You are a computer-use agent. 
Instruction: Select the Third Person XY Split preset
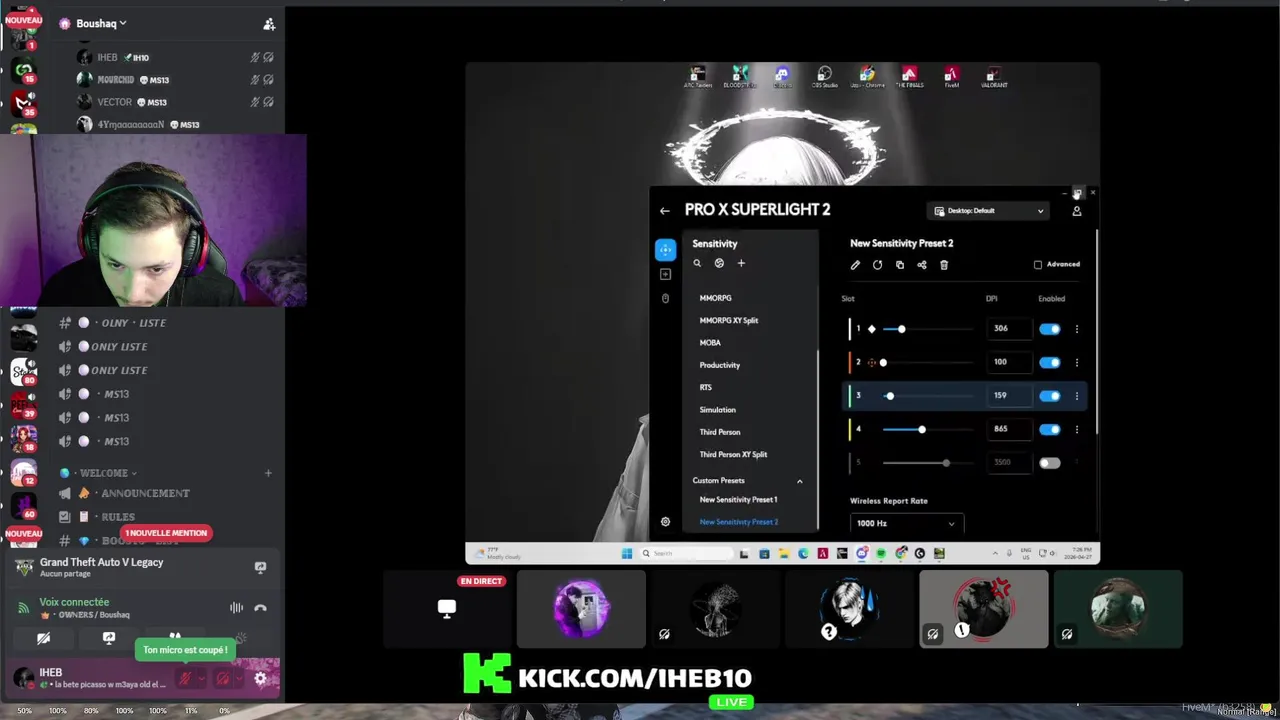pyautogui.click(x=734, y=455)
